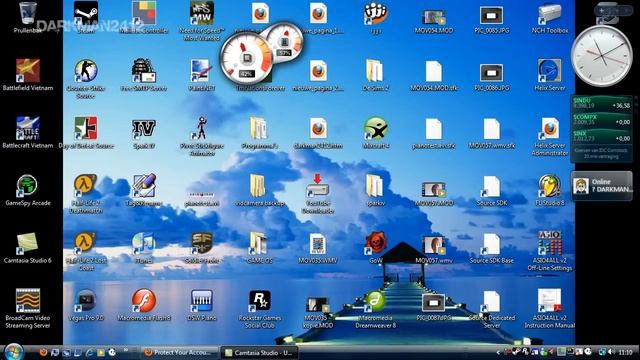This screenshot has width=640, height=360.
Task: Expand hidden system tray icons
Action: click(498, 352)
